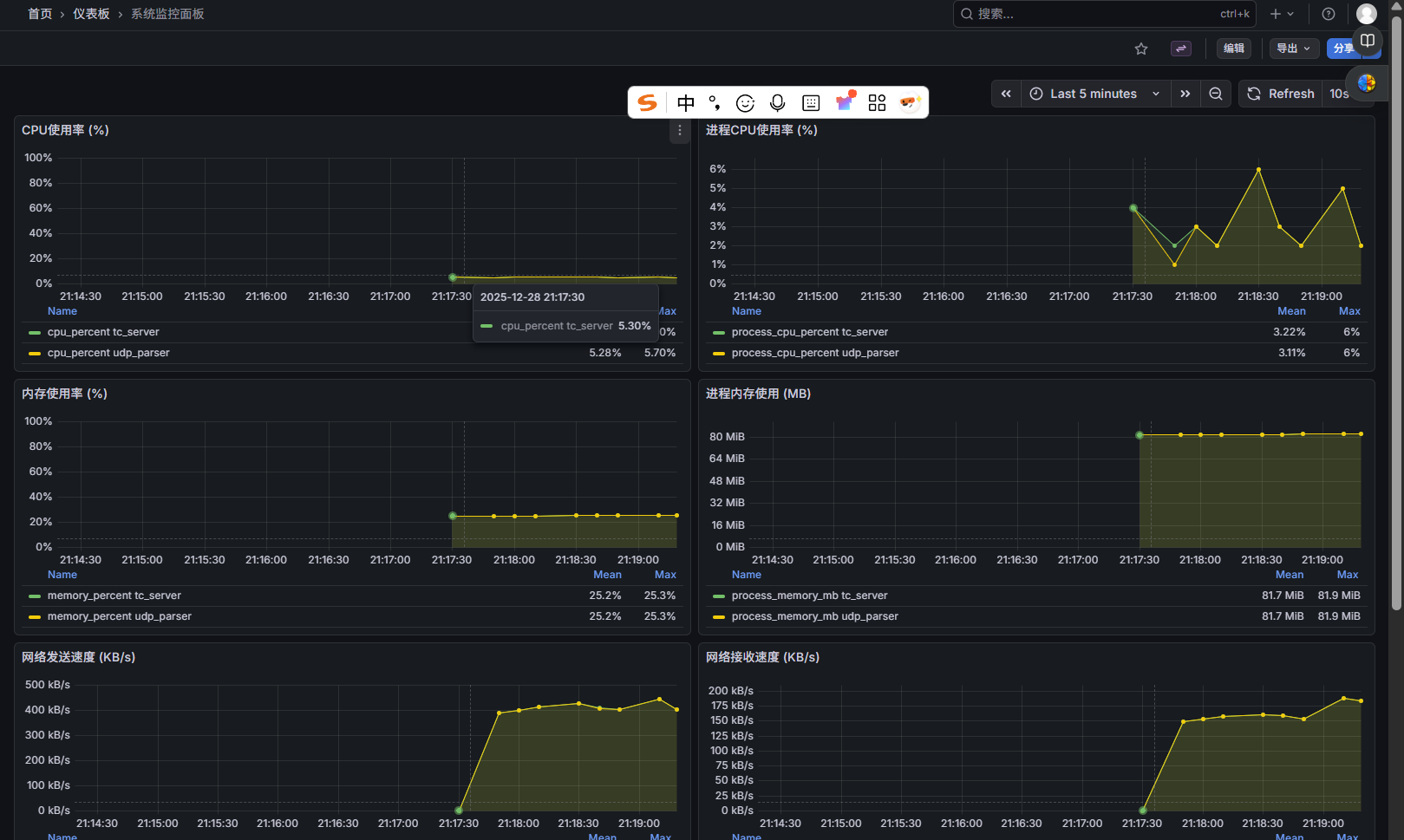This screenshot has height=840, width=1404.
Task: Switch Sogou input mode via 中 toggle
Action: tap(686, 103)
